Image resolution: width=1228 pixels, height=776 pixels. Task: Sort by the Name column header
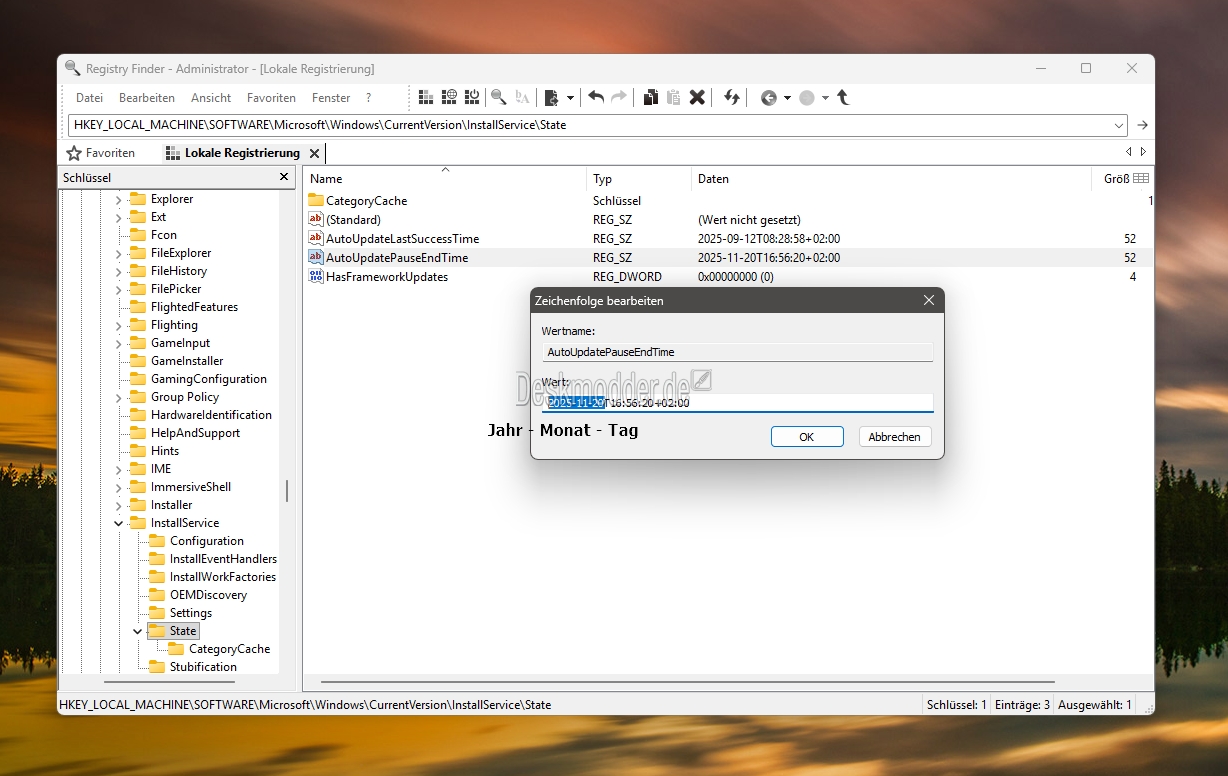click(x=446, y=179)
